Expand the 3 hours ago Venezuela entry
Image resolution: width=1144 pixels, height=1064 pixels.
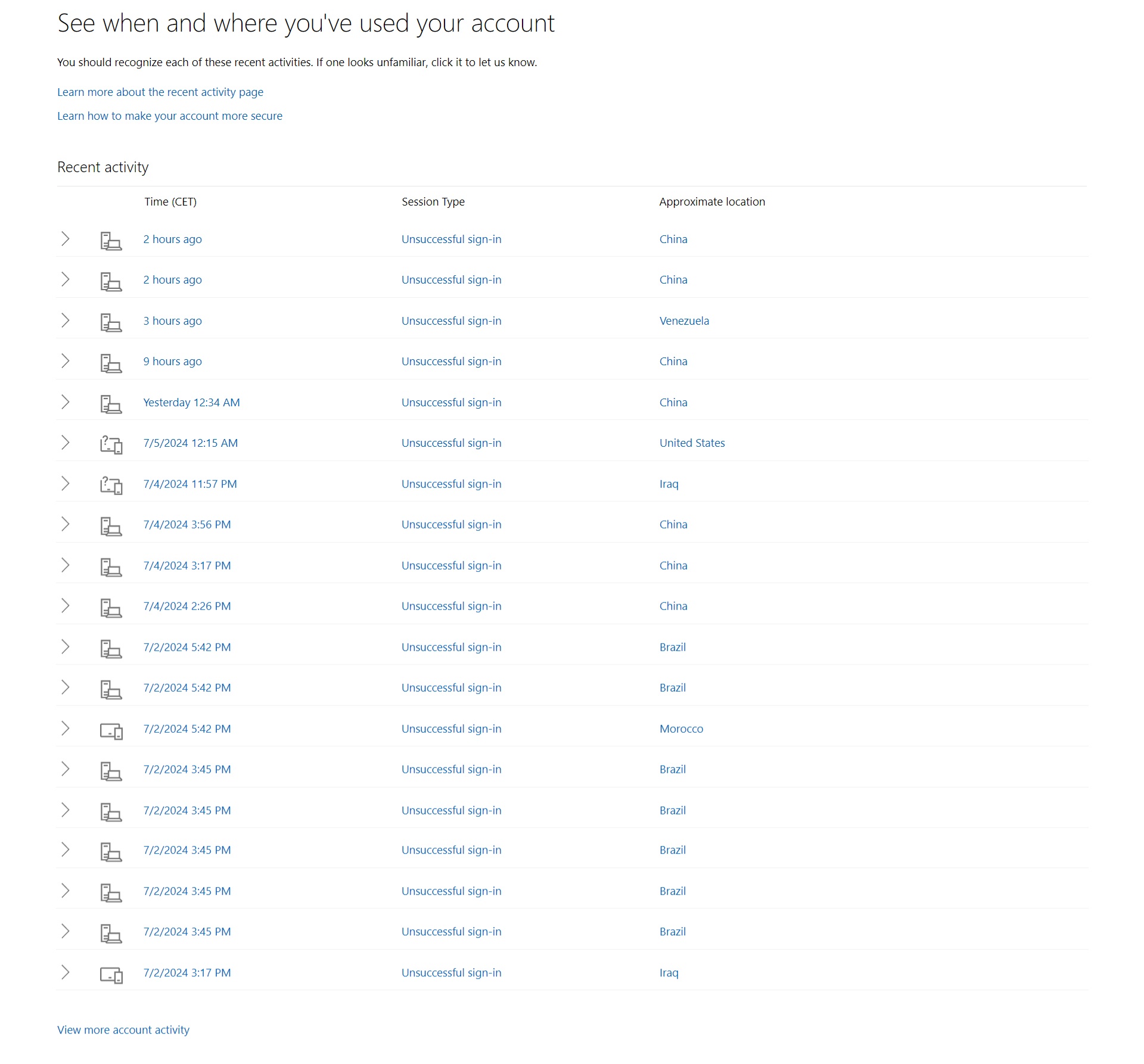pos(66,321)
